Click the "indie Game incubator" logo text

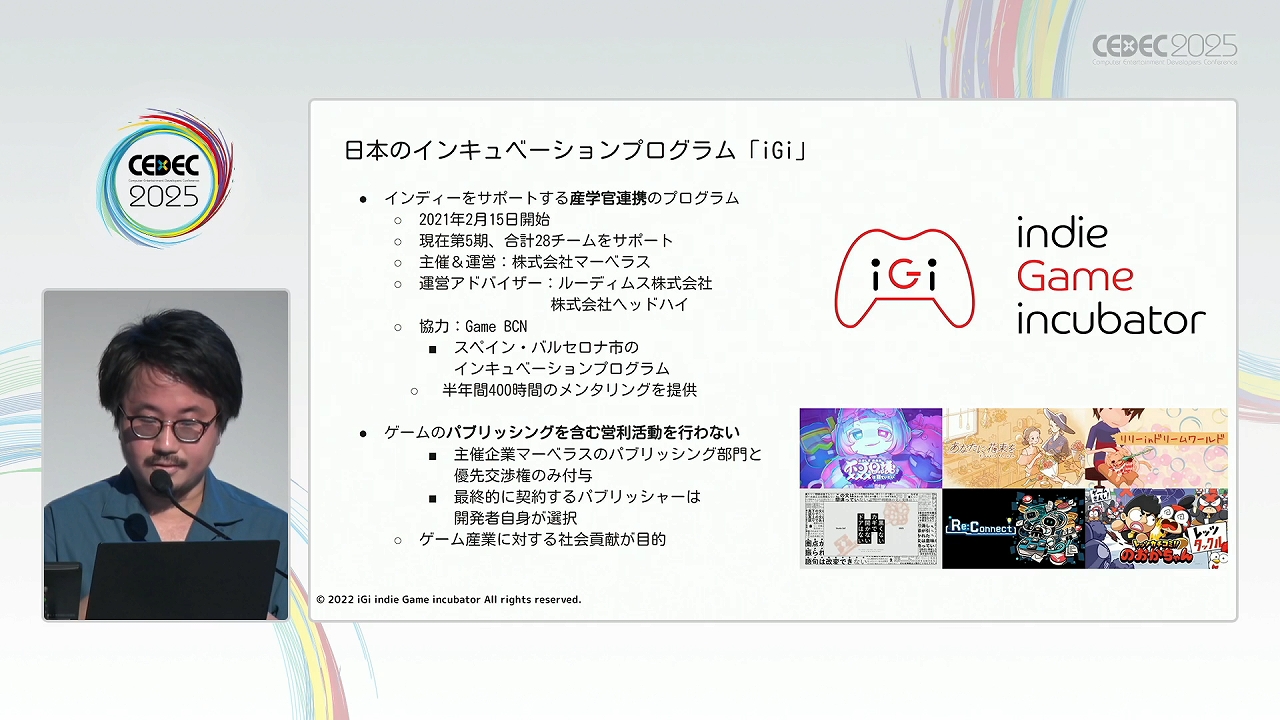[1110, 276]
